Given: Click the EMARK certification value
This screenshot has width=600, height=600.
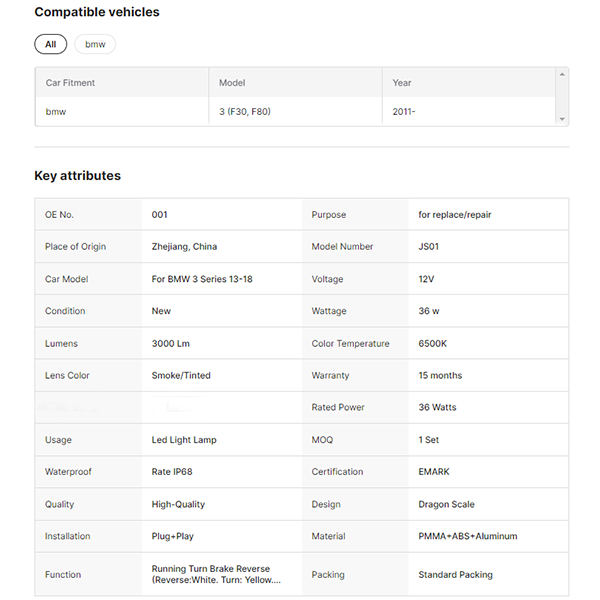Looking at the screenshot, I should coord(435,472).
